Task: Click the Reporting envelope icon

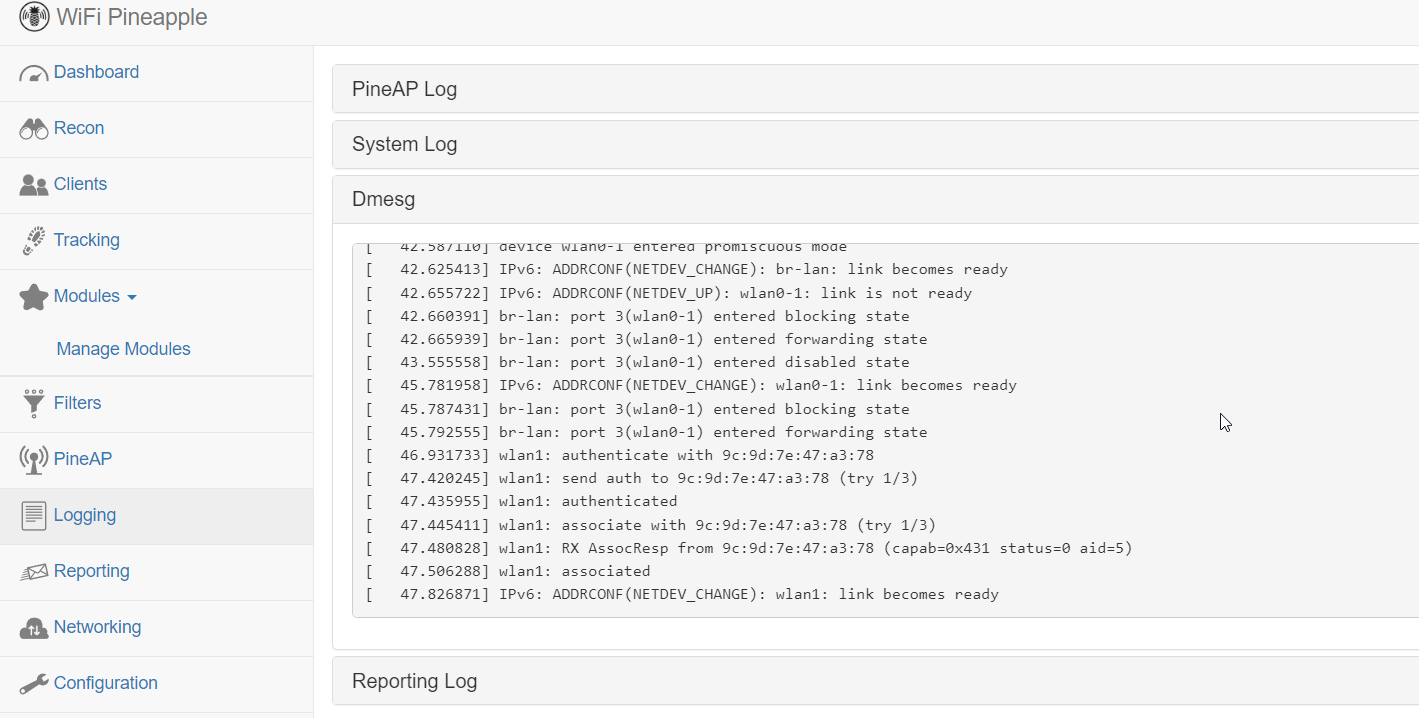Action: click(34, 572)
